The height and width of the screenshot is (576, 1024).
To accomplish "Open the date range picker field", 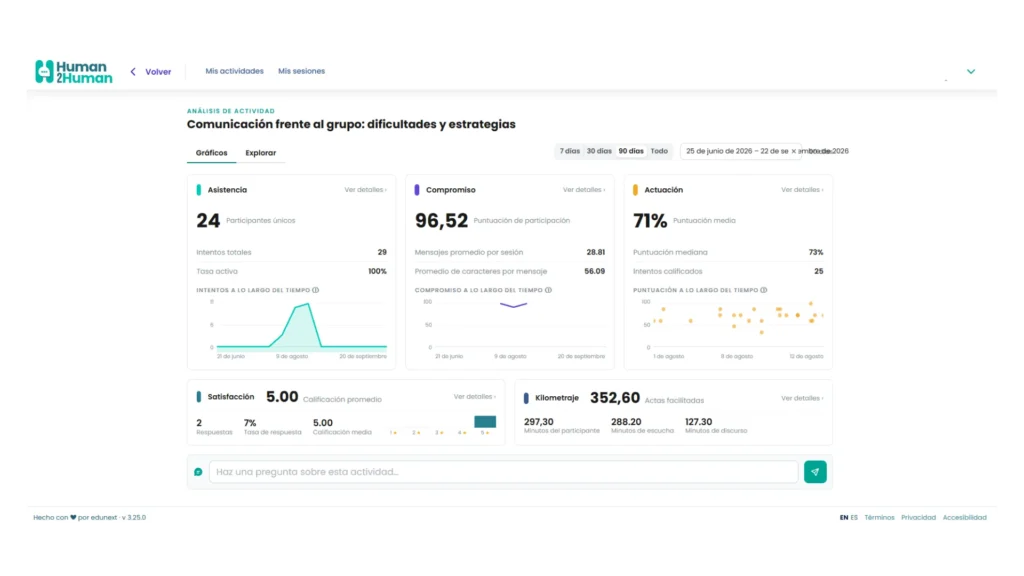I will 741,151.
